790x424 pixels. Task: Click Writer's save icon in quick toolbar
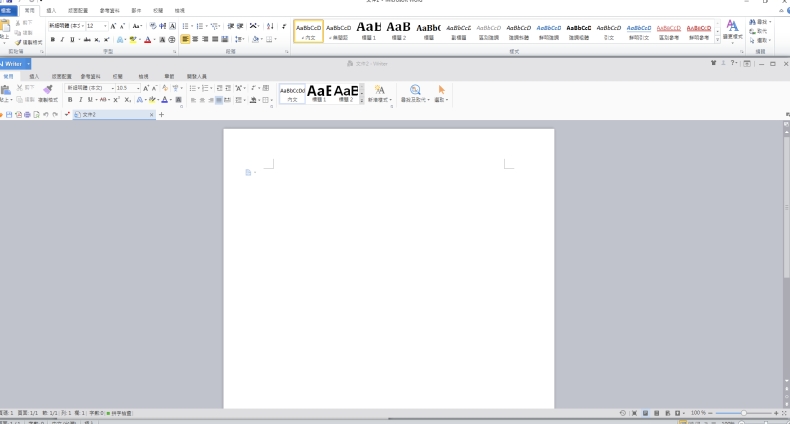coord(9,115)
